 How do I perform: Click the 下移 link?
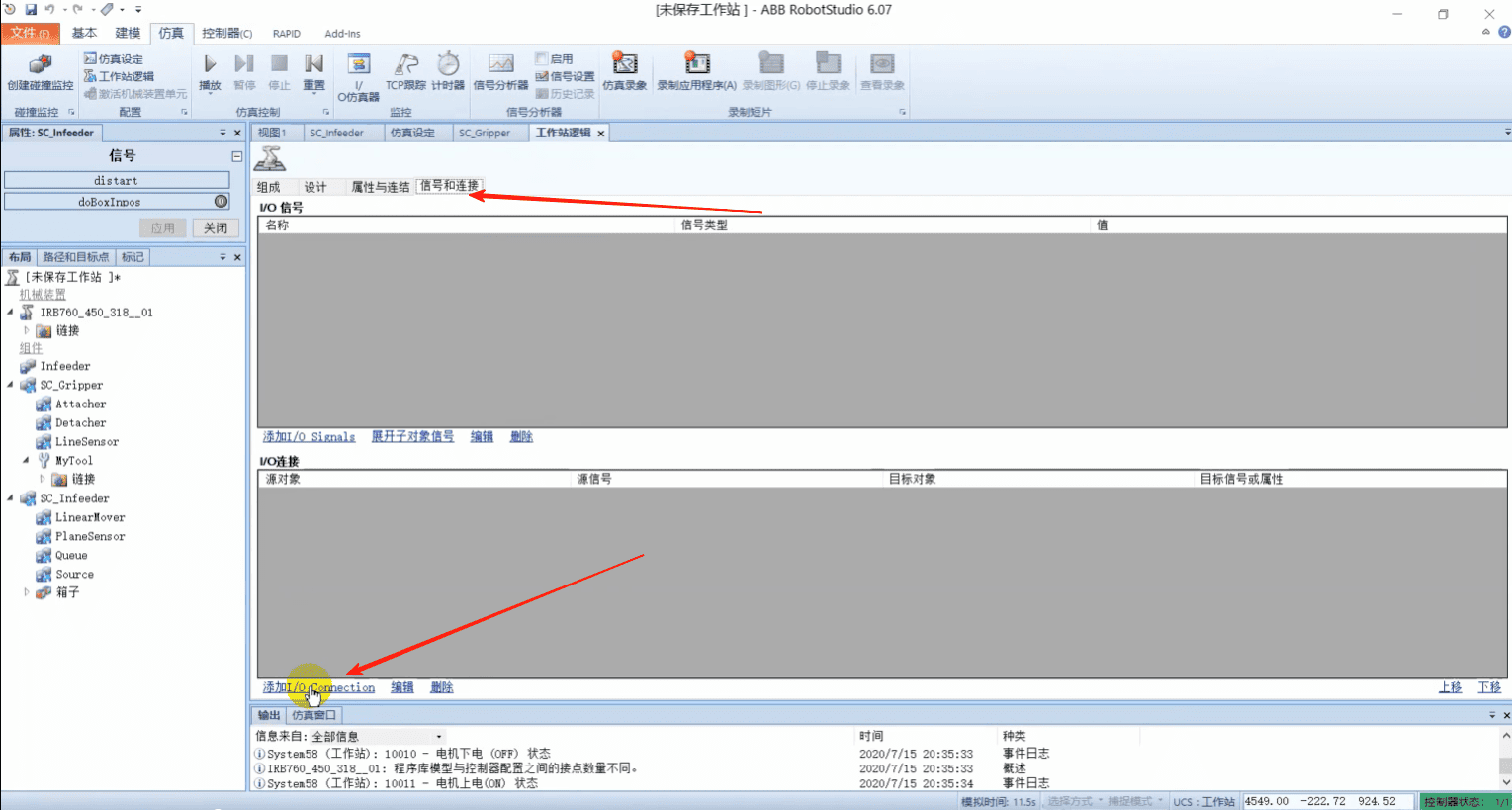click(1489, 687)
